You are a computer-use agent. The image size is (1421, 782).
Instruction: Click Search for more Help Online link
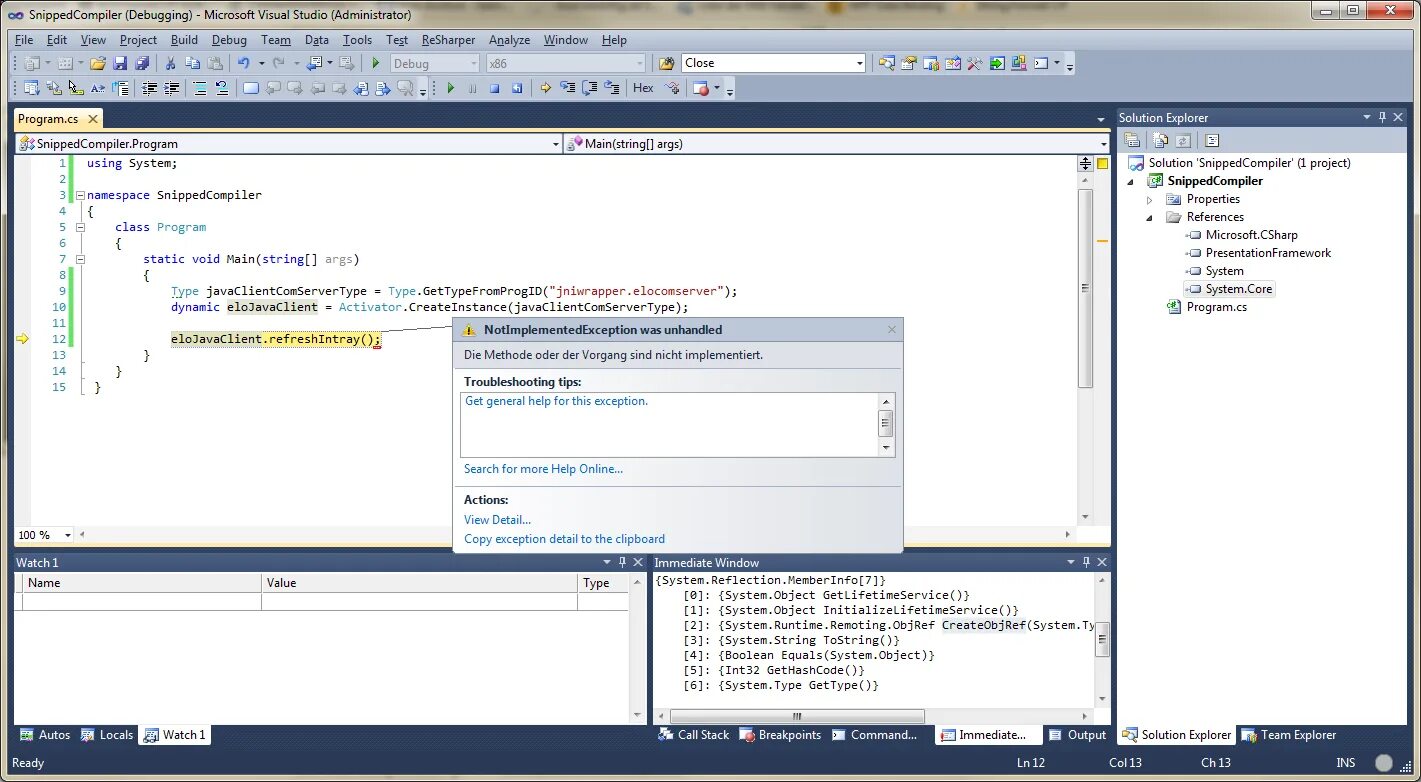pos(543,469)
